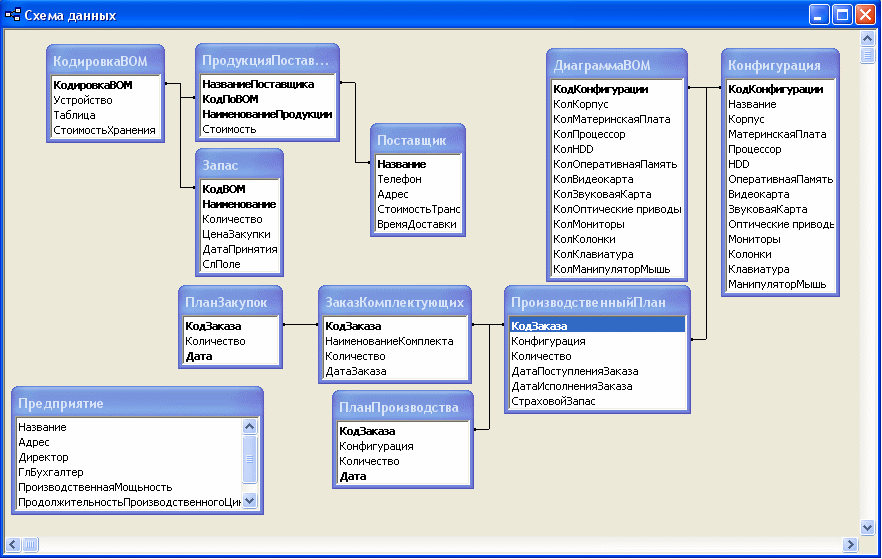
Task: Click the horizontal scrollbar right arrow
Action: click(850, 544)
